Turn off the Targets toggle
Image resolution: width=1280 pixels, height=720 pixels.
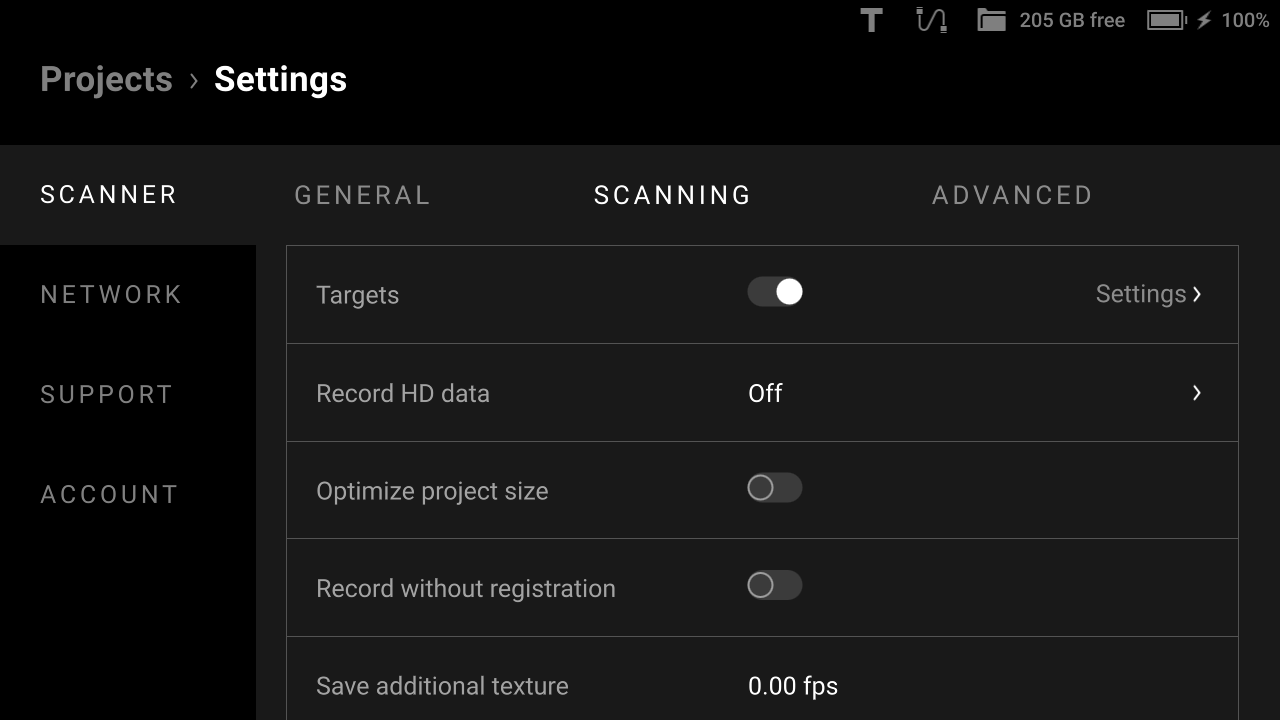click(x=775, y=292)
